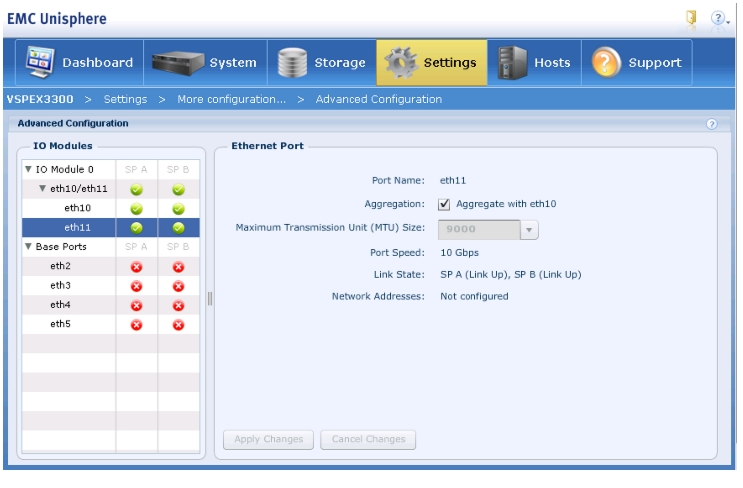
Task: Collapse the Base Ports tree node
Action: (x=28, y=246)
